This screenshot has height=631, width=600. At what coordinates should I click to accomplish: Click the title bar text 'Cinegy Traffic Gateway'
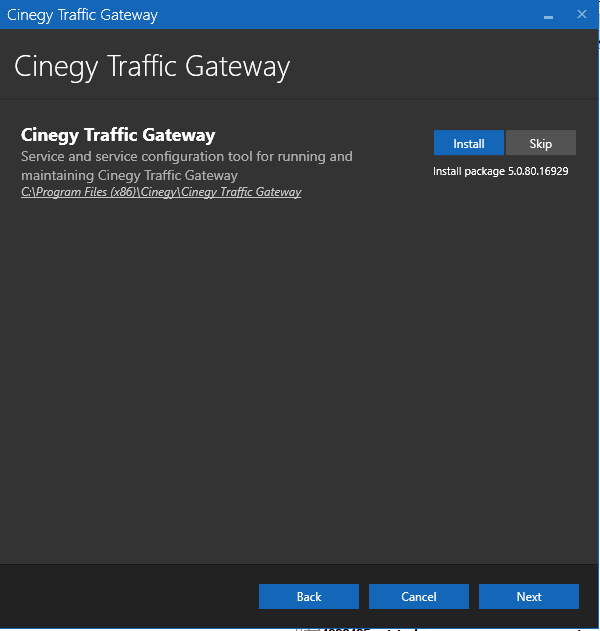[x=82, y=15]
